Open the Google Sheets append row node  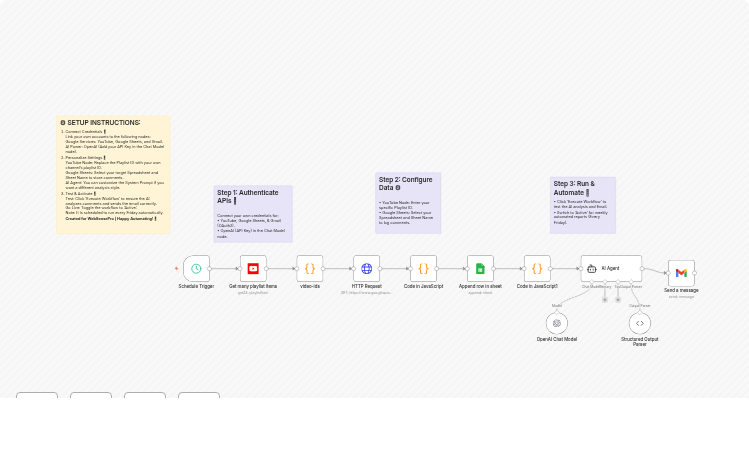[x=480, y=268]
